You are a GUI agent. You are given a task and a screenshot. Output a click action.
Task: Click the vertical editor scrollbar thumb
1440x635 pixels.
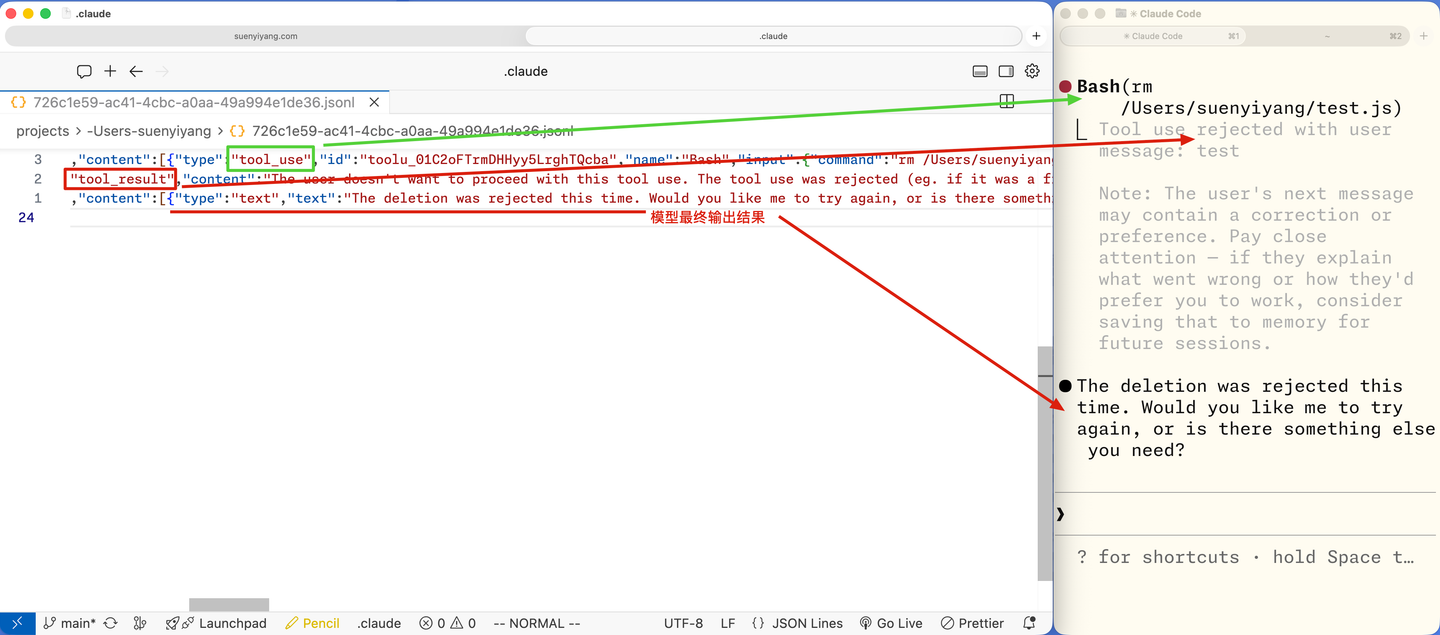tap(1045, 463)
